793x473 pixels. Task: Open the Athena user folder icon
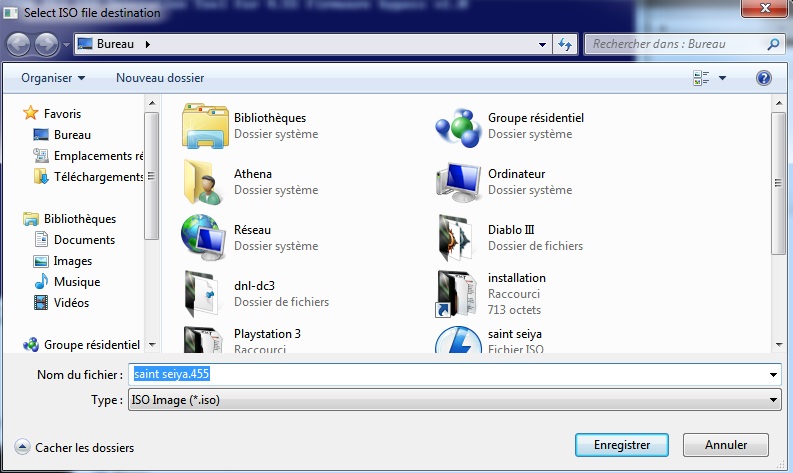pos(205,181)
